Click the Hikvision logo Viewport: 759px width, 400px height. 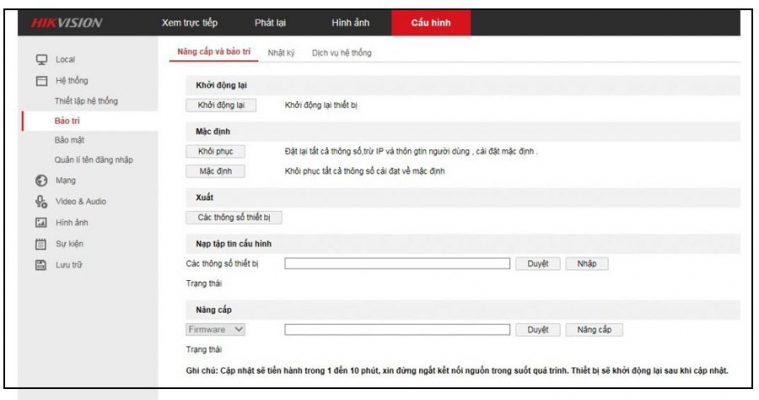pyautogui.click(x=68, y=22)
